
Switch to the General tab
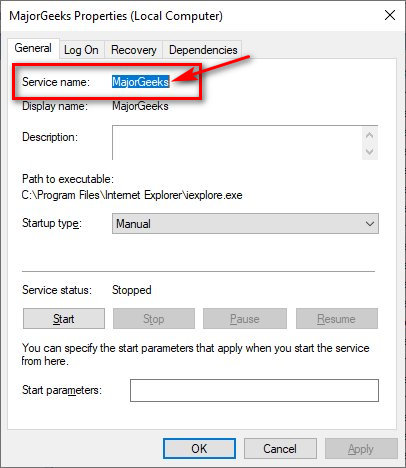pyautogui.click(x=33, y=48)
